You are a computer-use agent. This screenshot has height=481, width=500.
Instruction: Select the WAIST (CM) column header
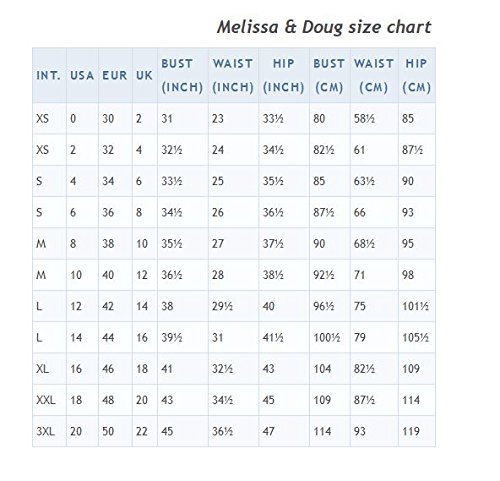coord(374,75)
